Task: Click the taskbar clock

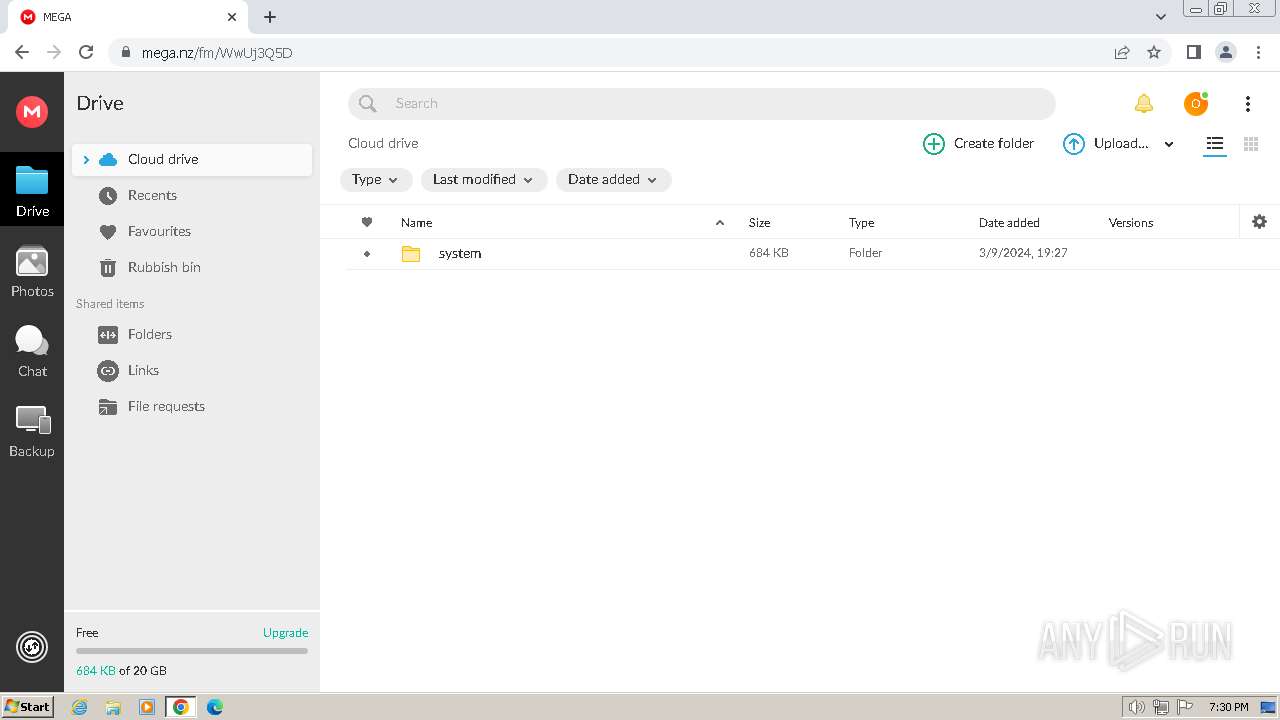Action: [x=1228, y=707]
